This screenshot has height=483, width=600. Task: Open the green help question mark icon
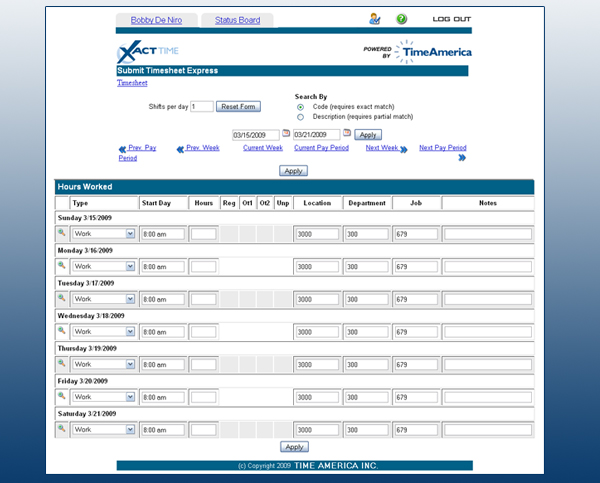[x=401, y=19]
